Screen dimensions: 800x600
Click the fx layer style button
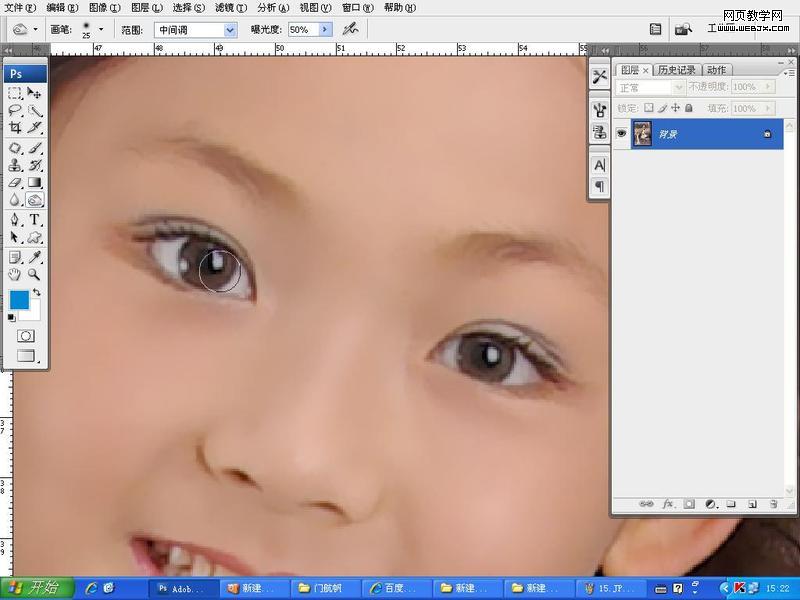(x=667, y=505)
